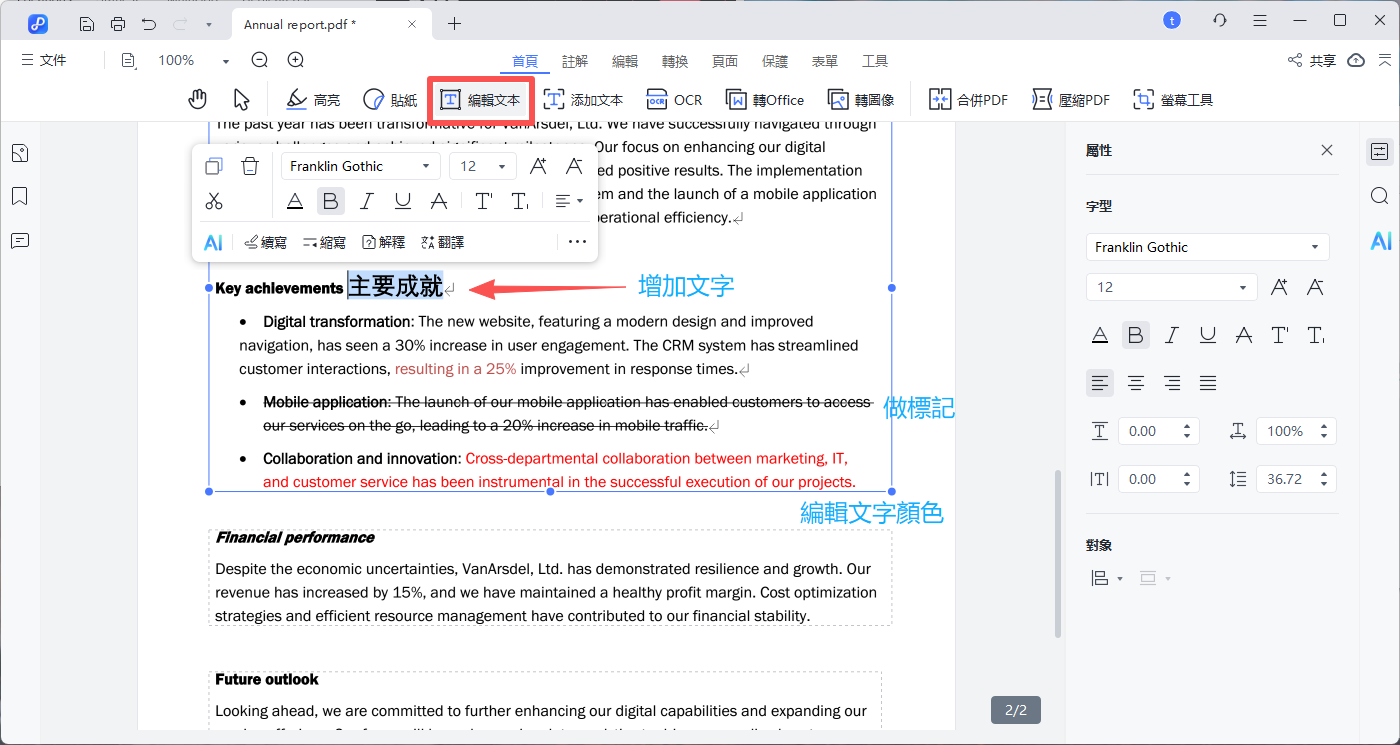This screenshot has width=1400, height=745.
Task: Open the 文件 menu
Action: point(43,60)
